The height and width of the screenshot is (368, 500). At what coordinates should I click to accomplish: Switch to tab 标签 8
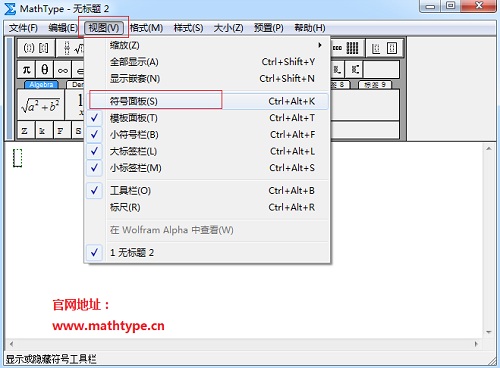[340, 85]
